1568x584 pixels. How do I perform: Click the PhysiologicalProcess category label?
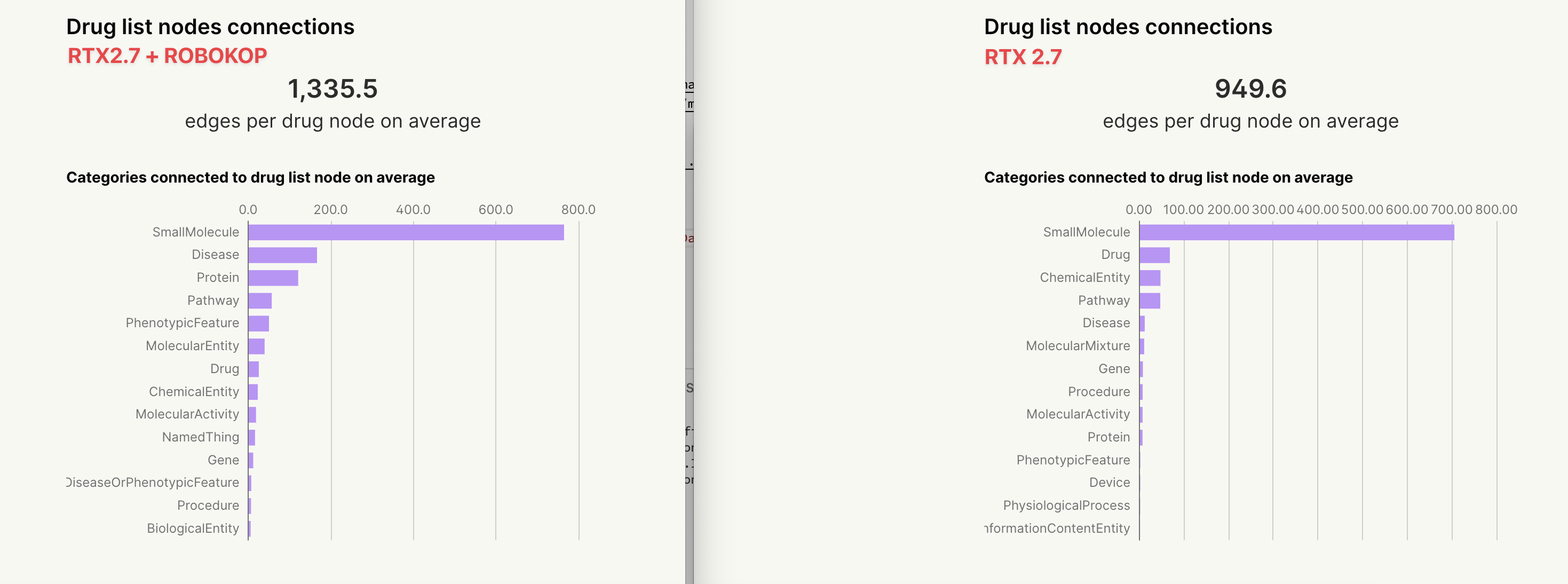pyautogui.click(x=1066, y=506)
